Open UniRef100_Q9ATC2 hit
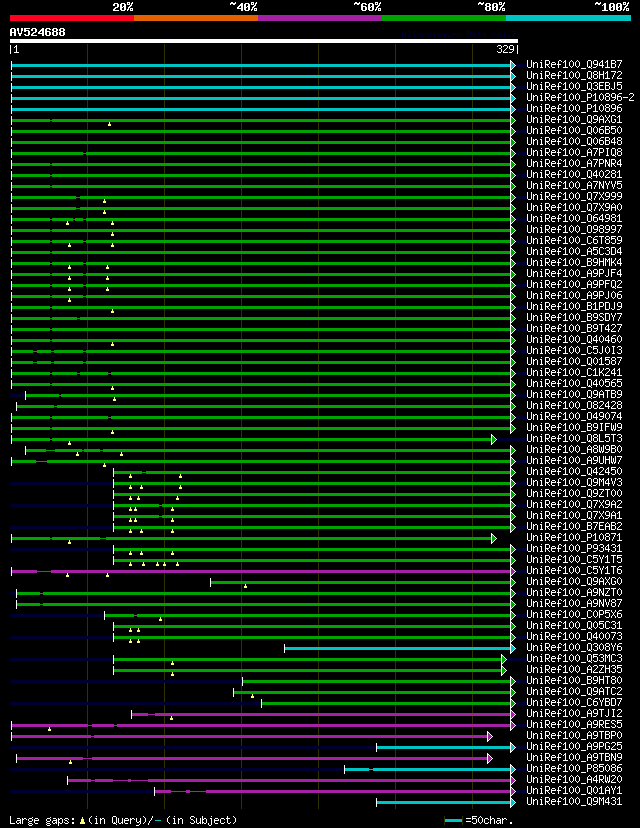Screen dimensions: 640x828 pos(574,691)
